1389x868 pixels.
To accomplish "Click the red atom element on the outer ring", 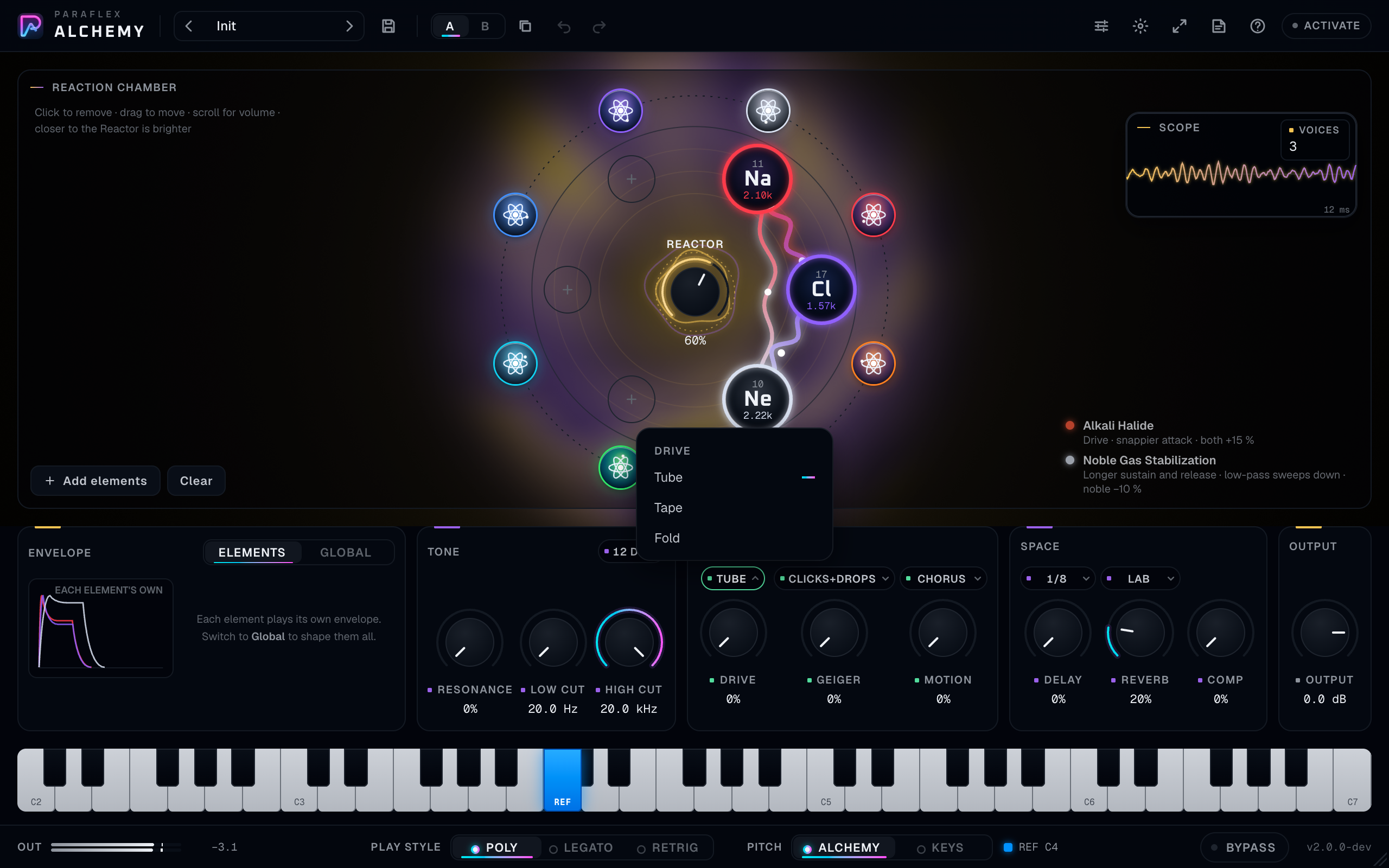I will [873, 215].
